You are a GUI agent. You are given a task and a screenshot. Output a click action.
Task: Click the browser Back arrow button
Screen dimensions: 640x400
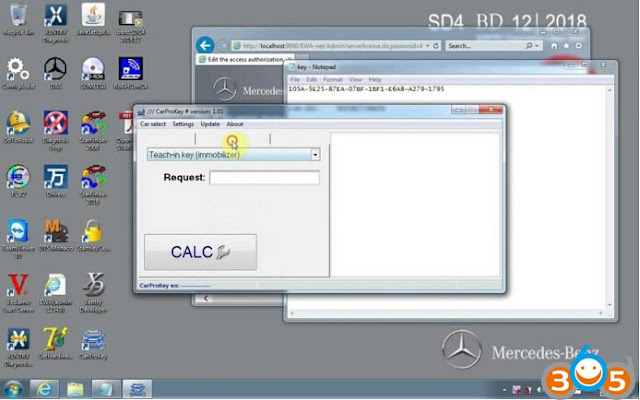point(205,45)
